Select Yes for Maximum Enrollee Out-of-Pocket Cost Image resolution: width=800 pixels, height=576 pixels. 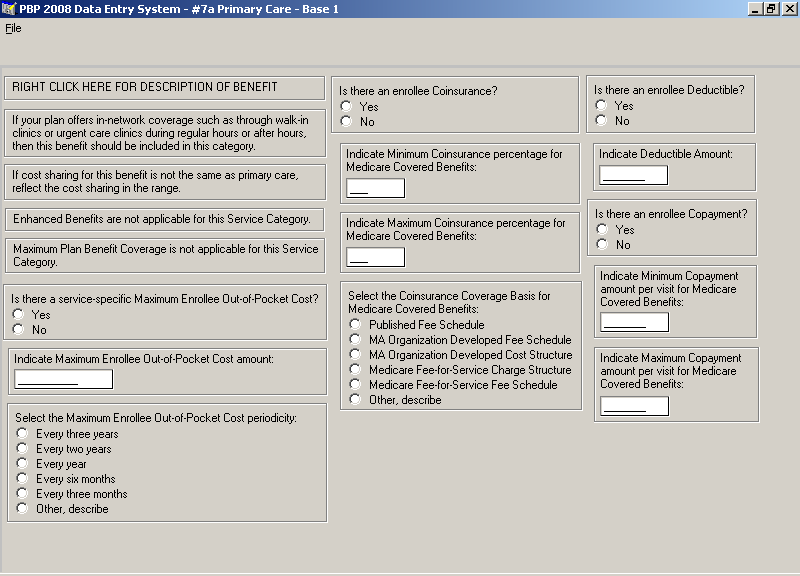(18, 314)
